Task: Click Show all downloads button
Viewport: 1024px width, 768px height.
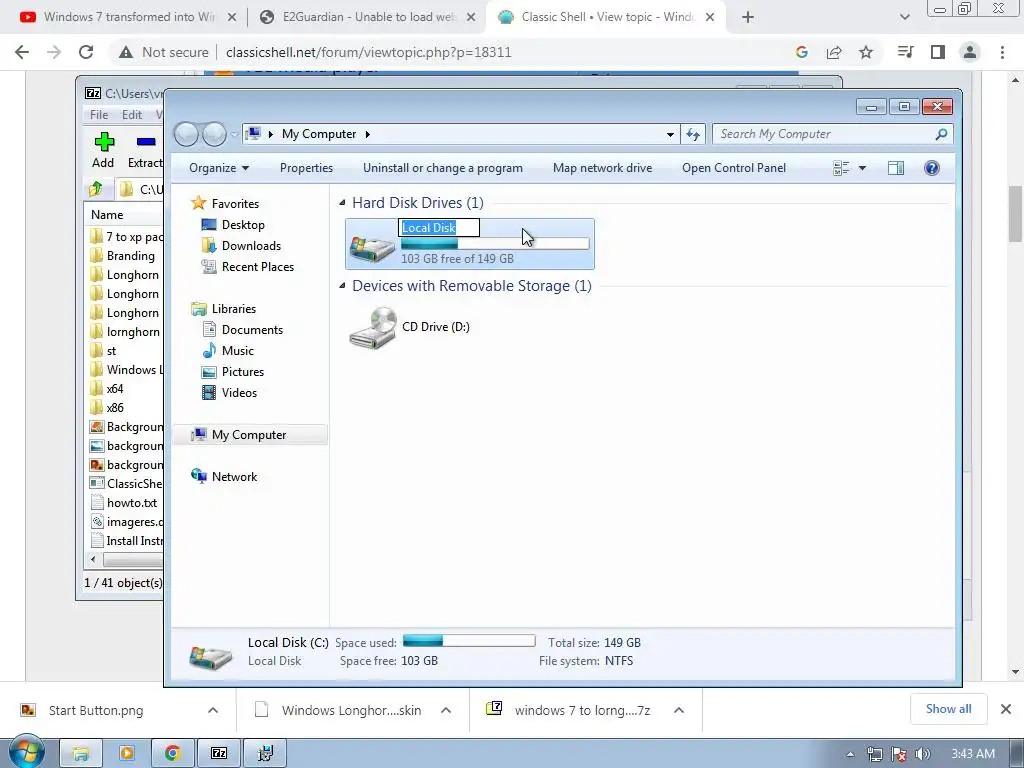Action: [x=948, y=709]
